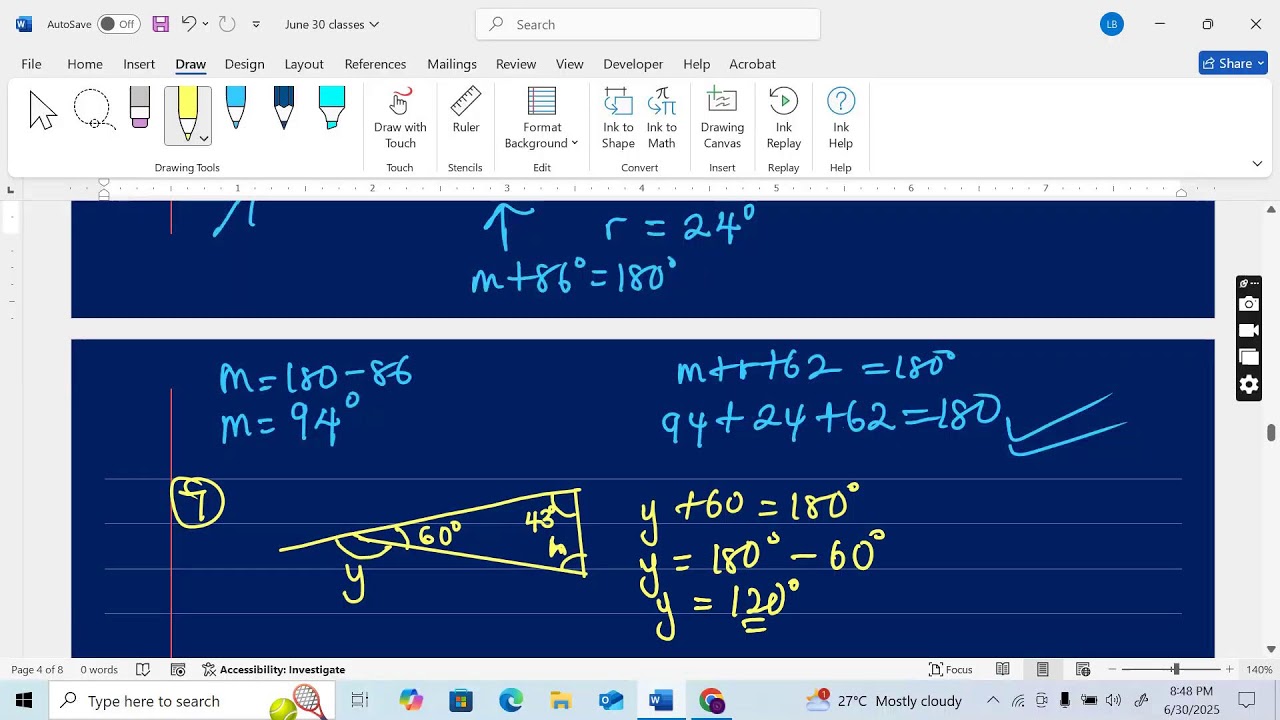Open File Explorer from taskbar
The height and width of the screenshot is (720, 1280).
coord(561,701)
